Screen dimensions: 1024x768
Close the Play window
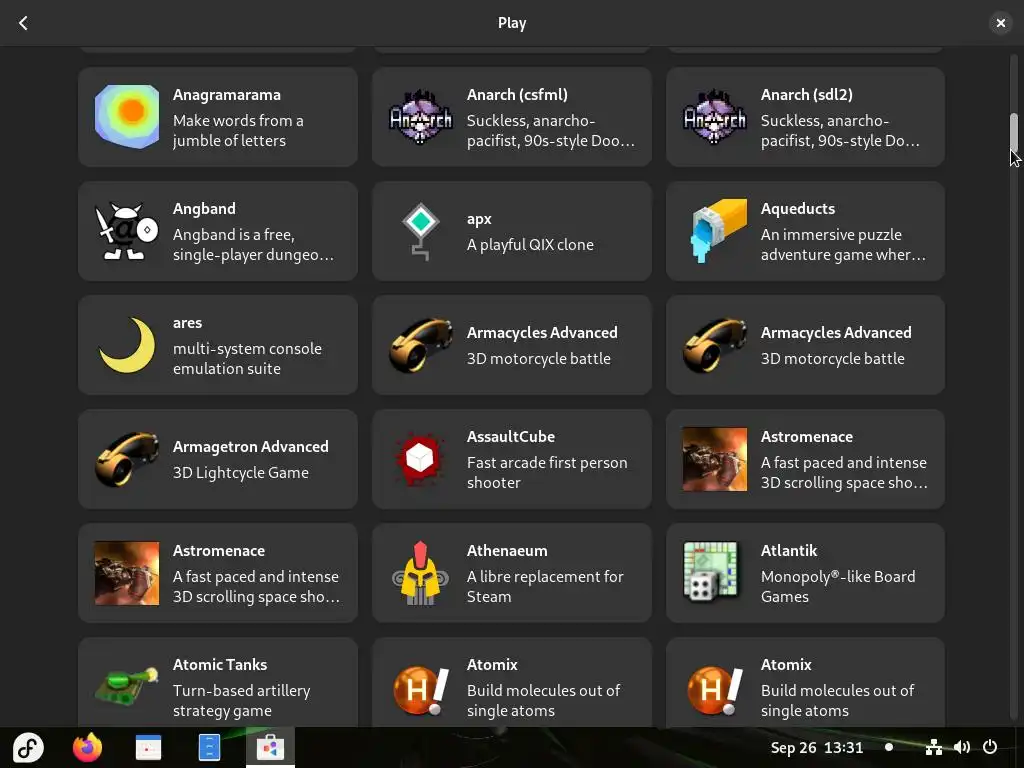coord(1000,24)
